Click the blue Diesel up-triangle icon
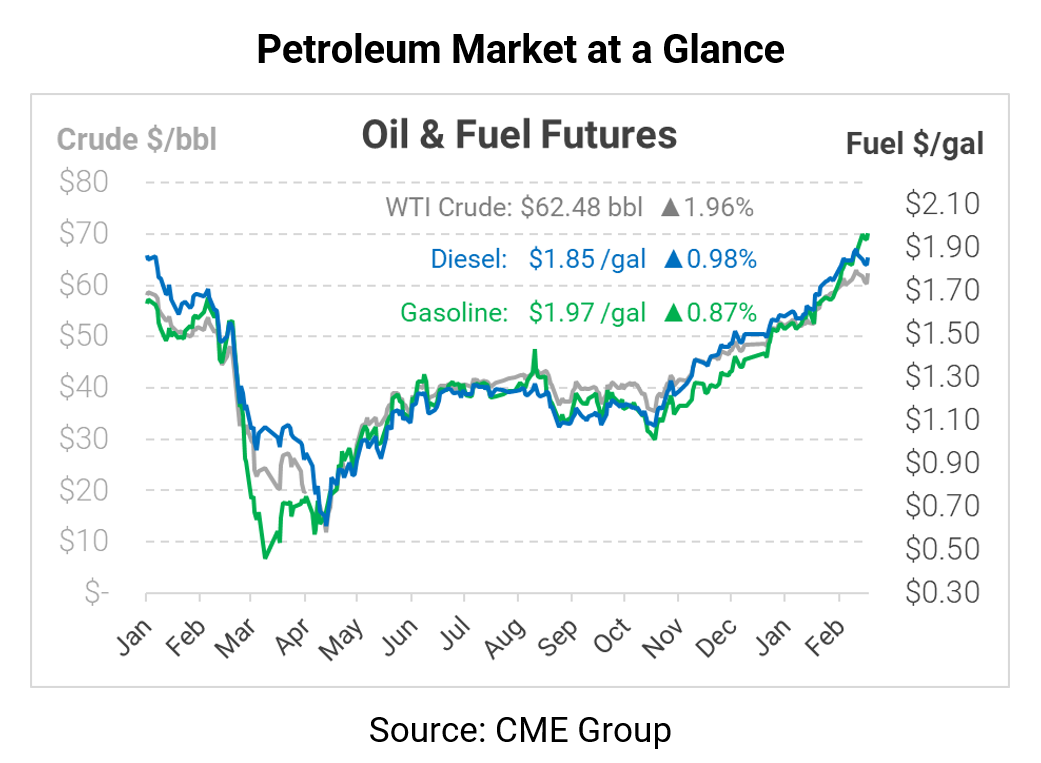Viewport: 1041px width, 763px height. (671, 260)
